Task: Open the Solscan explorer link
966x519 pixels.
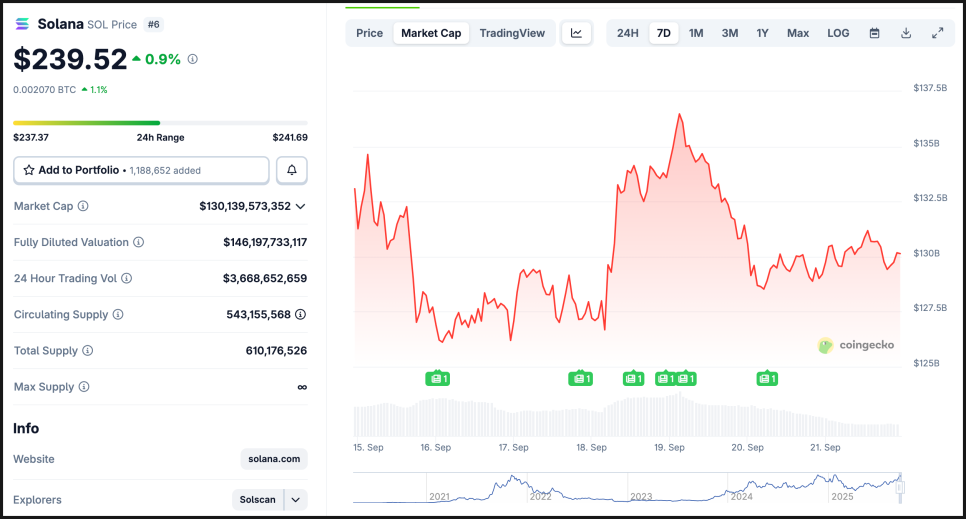Action: (x=258, y=500)
